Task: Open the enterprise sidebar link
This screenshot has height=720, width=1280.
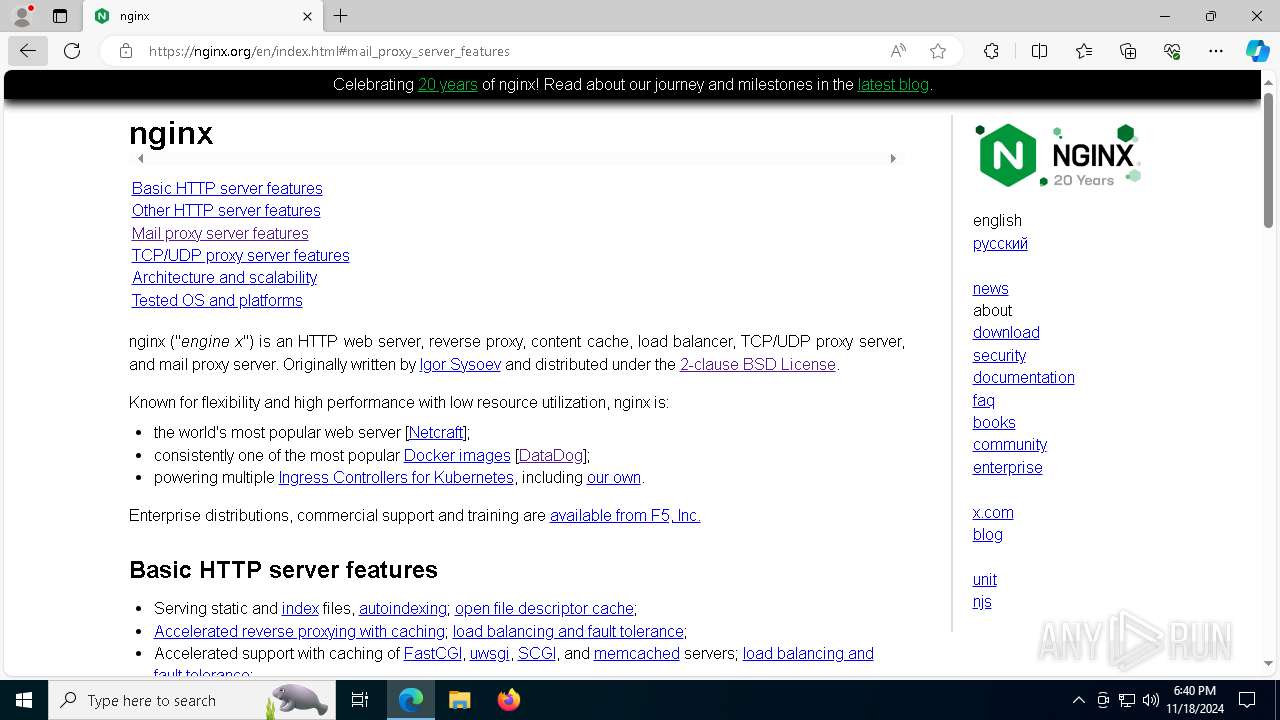Action: point(1008,467)
